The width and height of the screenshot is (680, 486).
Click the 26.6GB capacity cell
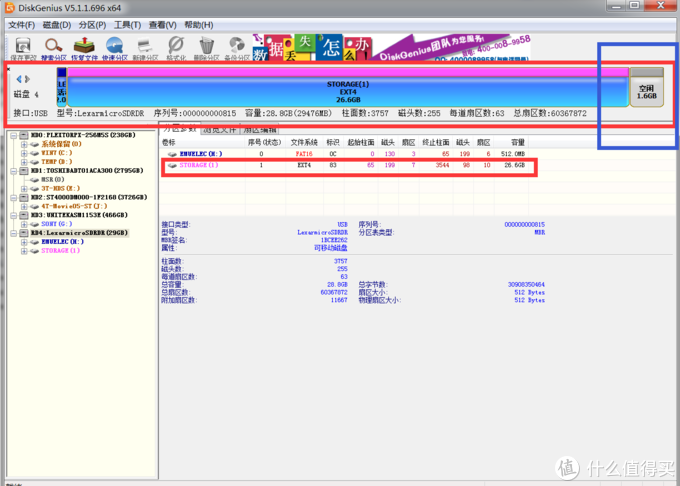point(515,165)
